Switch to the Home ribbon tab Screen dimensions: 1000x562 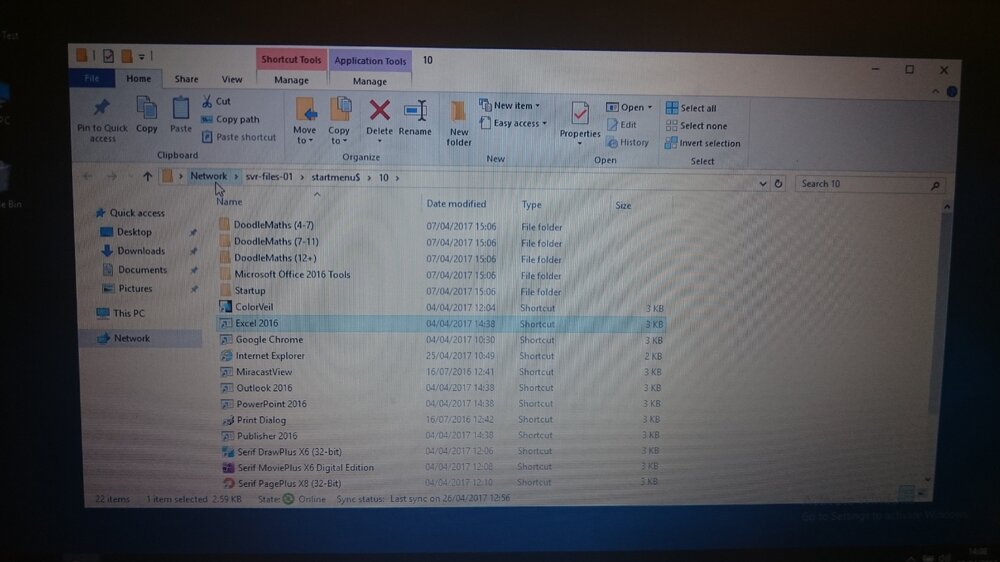tap(138, 78)
